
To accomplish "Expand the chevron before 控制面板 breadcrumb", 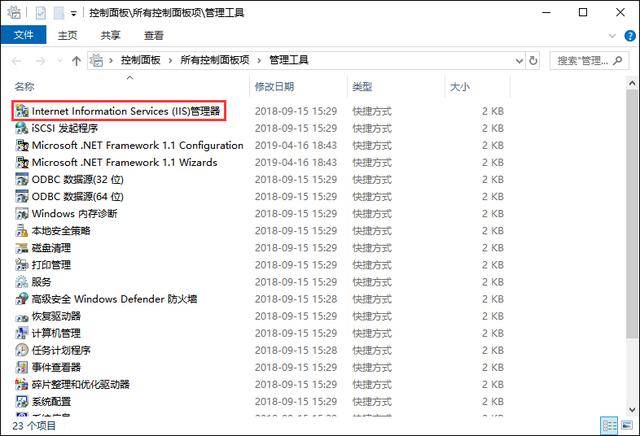I will point(111,61).
